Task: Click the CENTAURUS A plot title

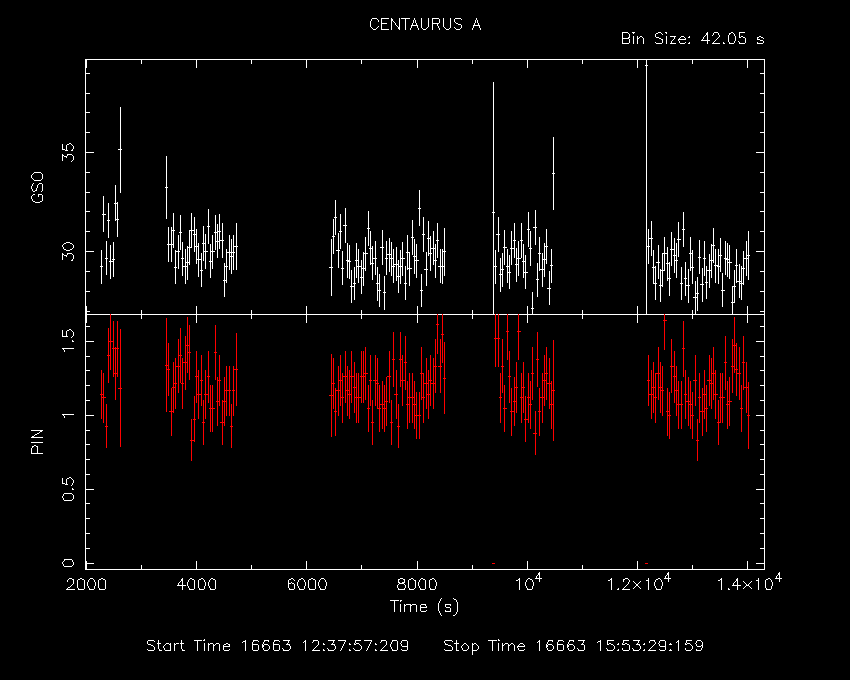Action: (x=425, y=24)
